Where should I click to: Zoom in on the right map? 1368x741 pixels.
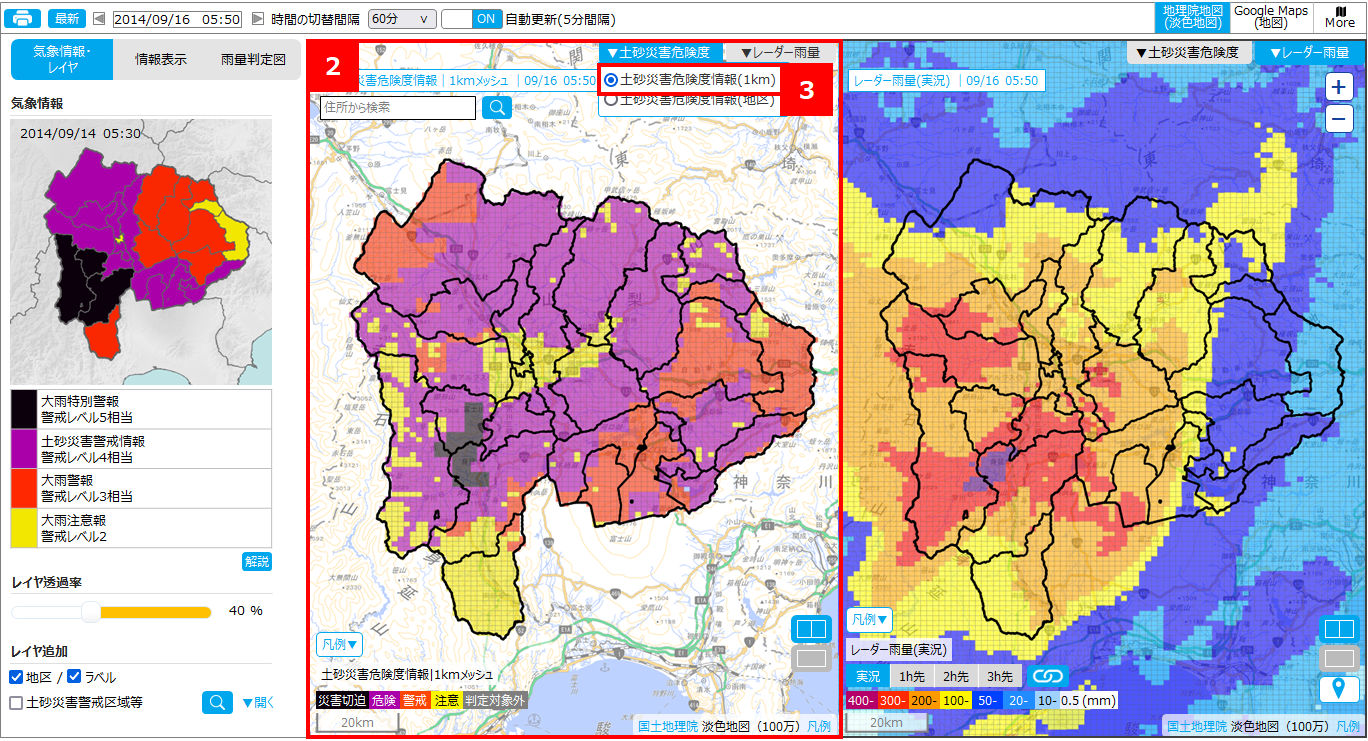[x=1339, y=87]
